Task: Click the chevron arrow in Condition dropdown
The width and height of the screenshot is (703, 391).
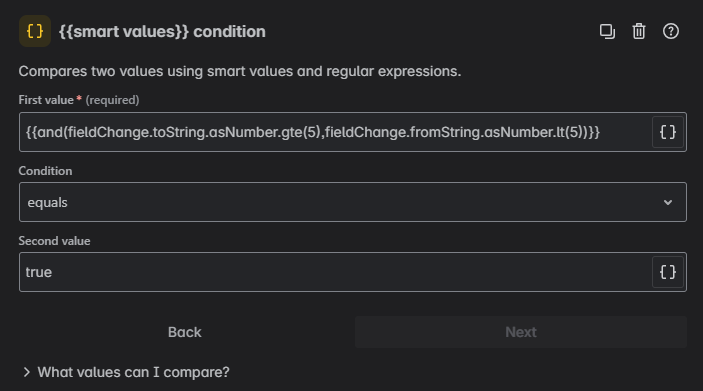Action: click(668, 203)
